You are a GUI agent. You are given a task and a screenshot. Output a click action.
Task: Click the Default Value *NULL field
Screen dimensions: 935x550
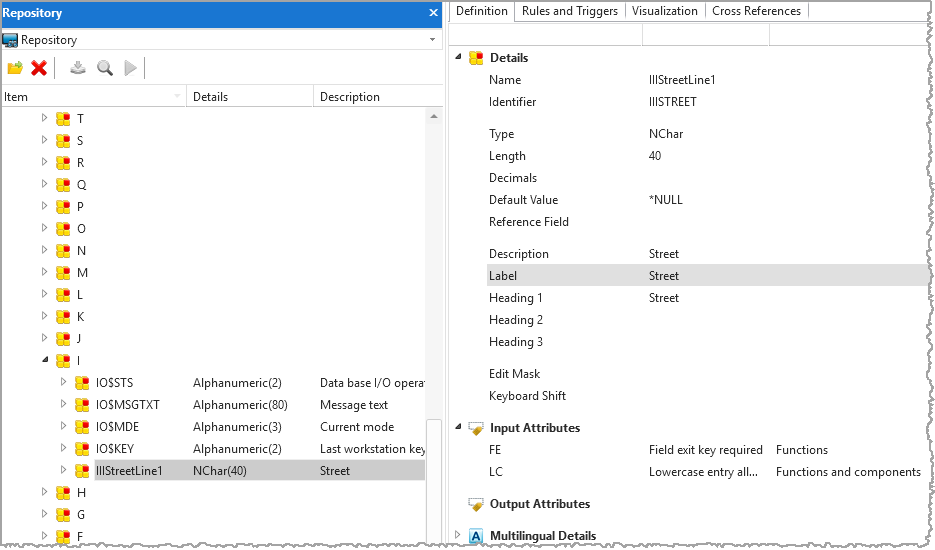pyautogui.click(x=666, y=200)
